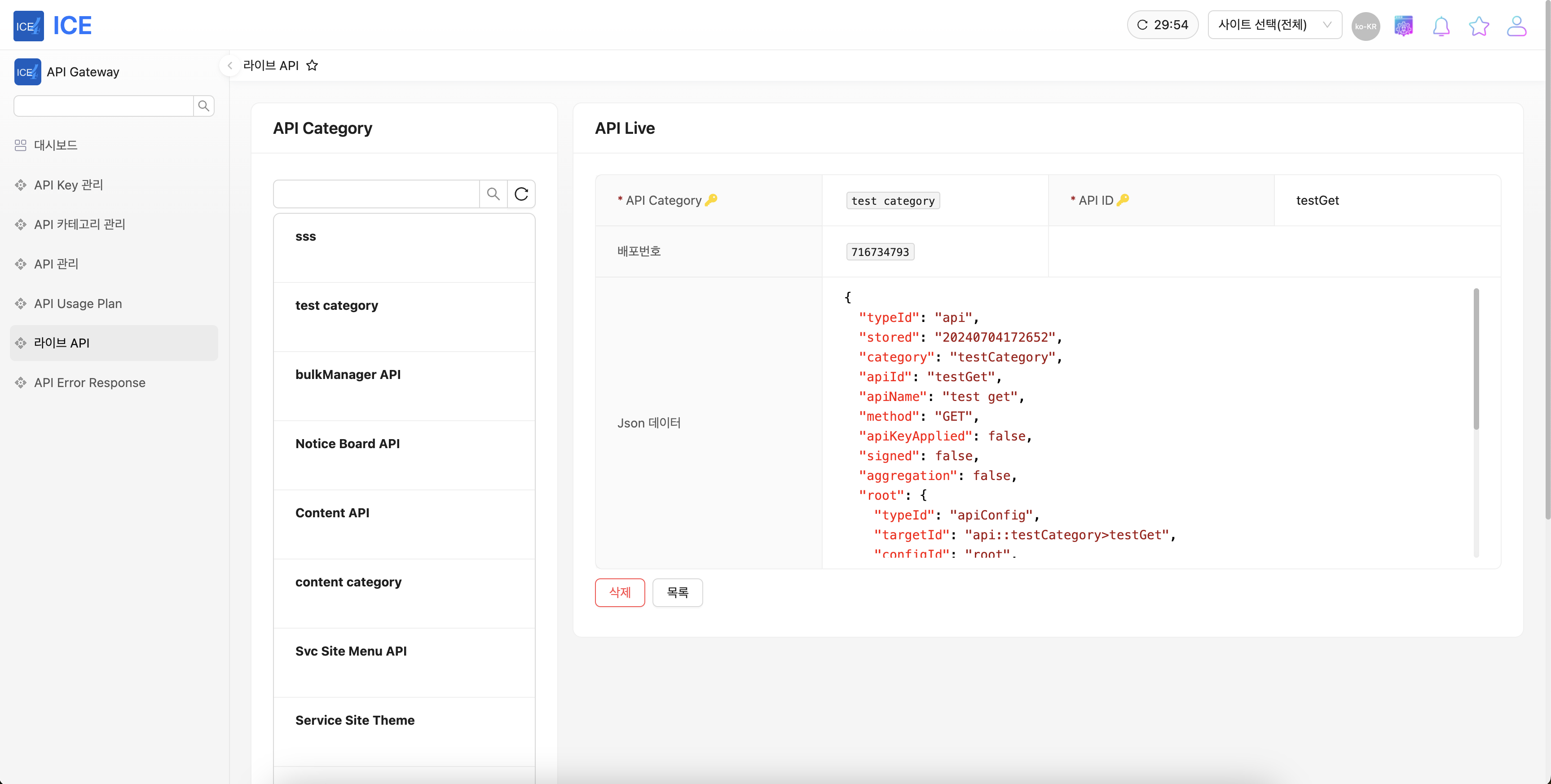Favorite the 라이브 API page star
The width and height of the screenshot is (1551, 784).
312,65
